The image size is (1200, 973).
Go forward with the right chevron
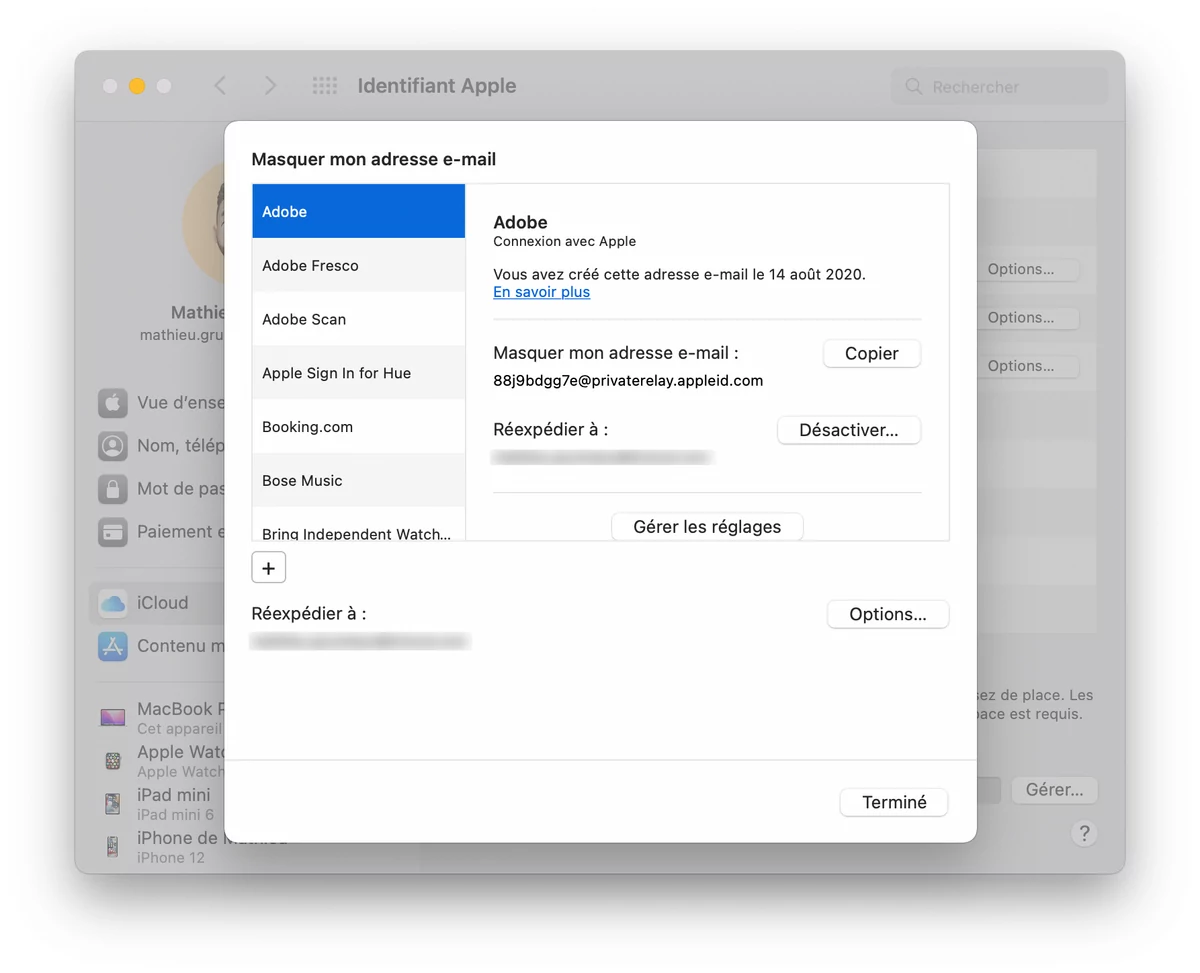pos(269,86)
